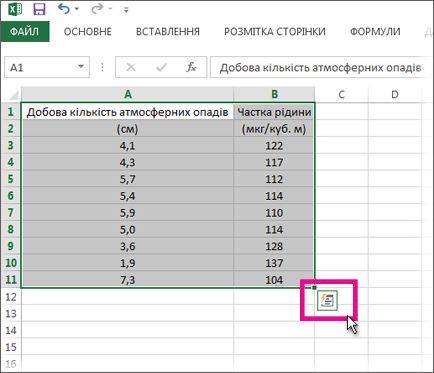This screenshot has width=434, height=373.
Task: Select cell with value 137
Action: coord(274,263)
